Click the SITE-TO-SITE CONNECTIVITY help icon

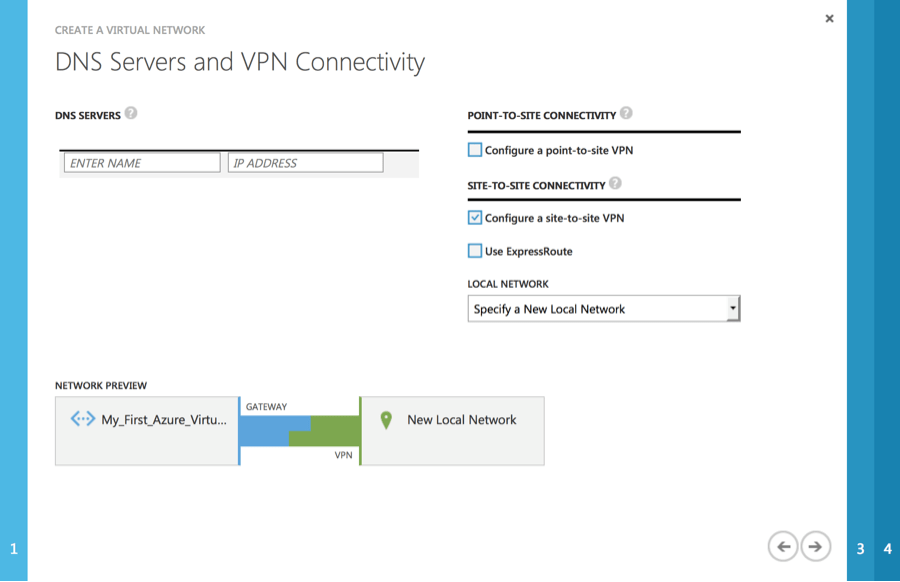tap(614, 183)
